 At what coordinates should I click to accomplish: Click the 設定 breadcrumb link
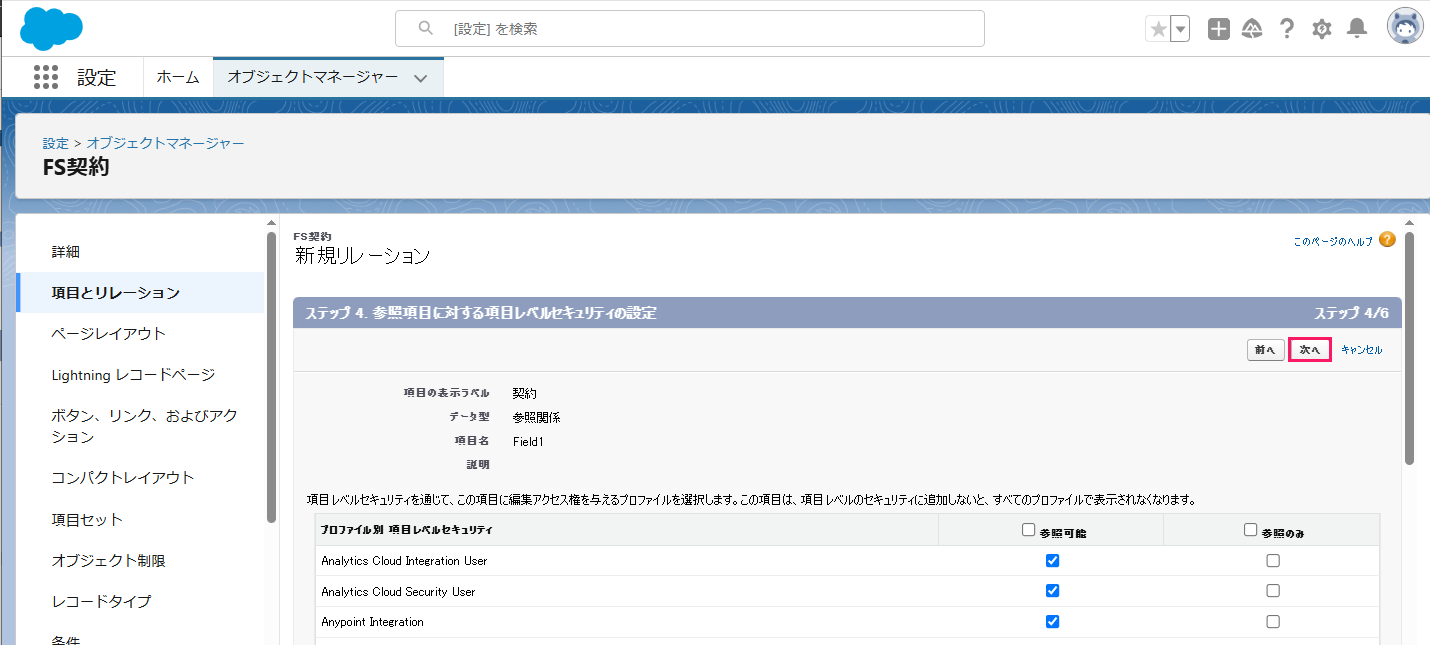click(55, 143)
